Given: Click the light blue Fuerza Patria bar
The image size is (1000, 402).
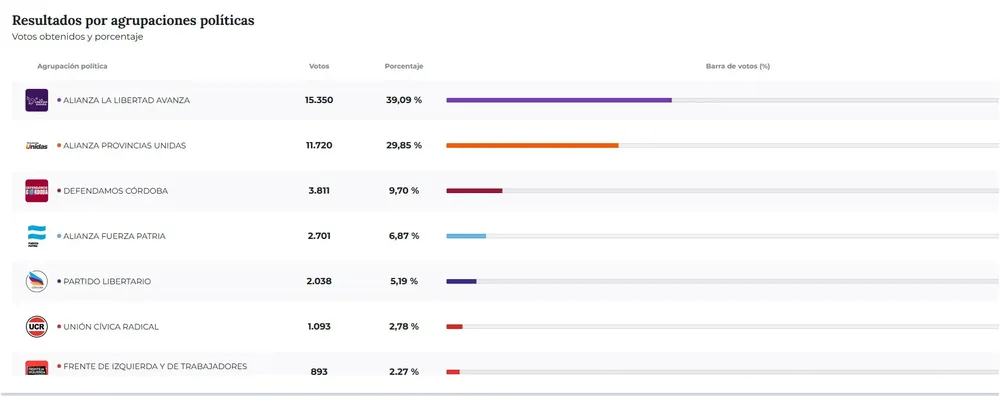Looking at the screenshot, I should click(x=466, y=236).
